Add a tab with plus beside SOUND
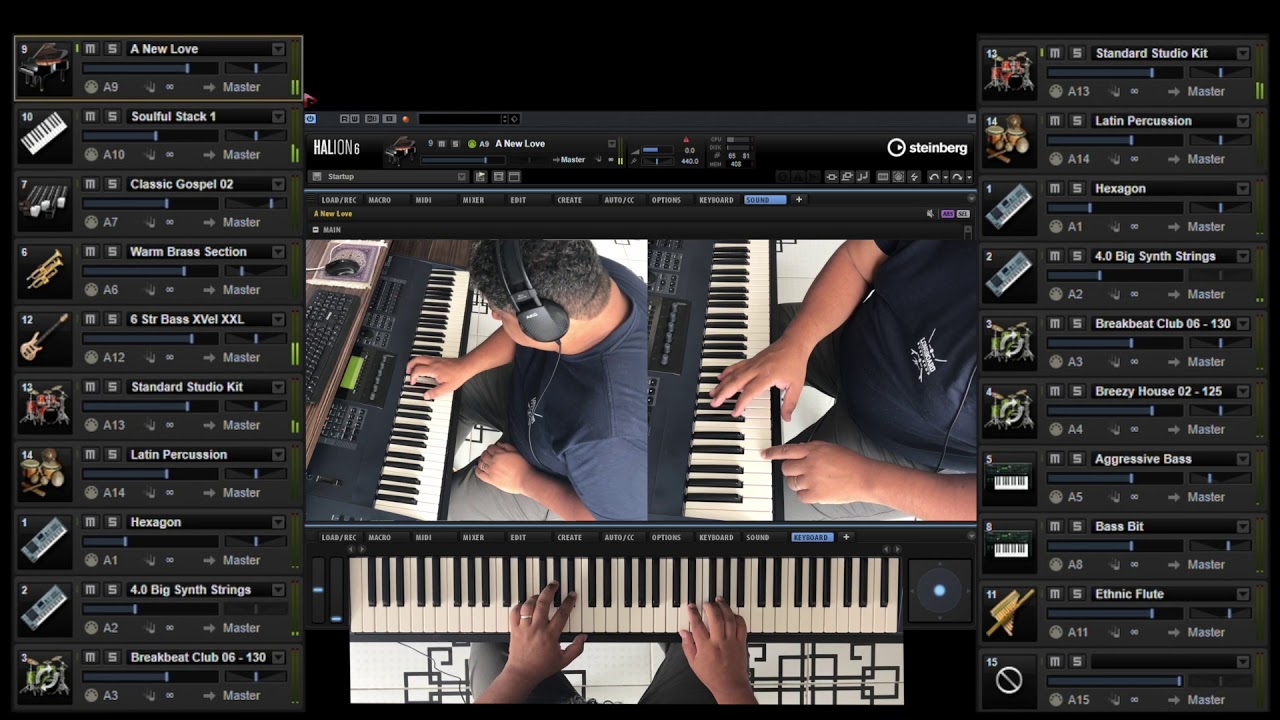The image size is (1280, 720). point(799,200)
